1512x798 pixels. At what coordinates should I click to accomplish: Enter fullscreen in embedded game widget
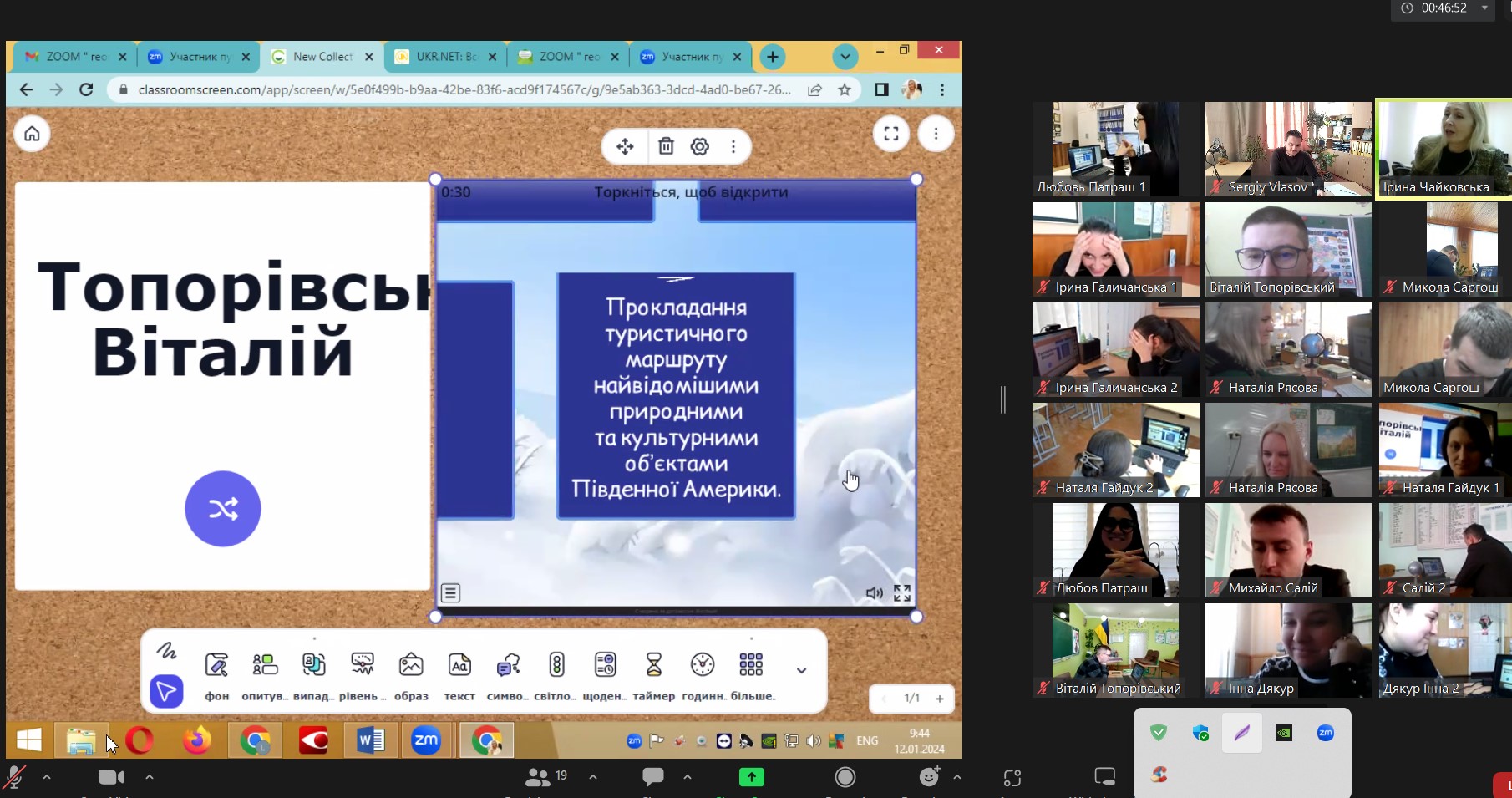point(902,593)
